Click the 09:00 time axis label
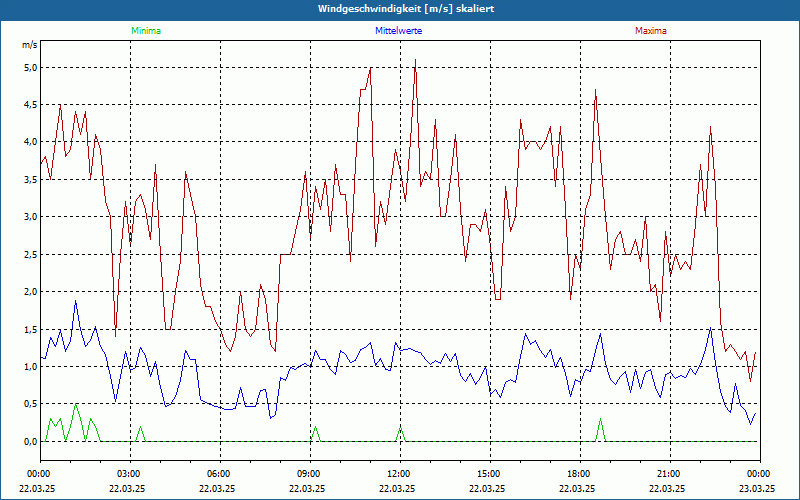The height and width of the screenshot is (500, 800). [x=310, y=474]
